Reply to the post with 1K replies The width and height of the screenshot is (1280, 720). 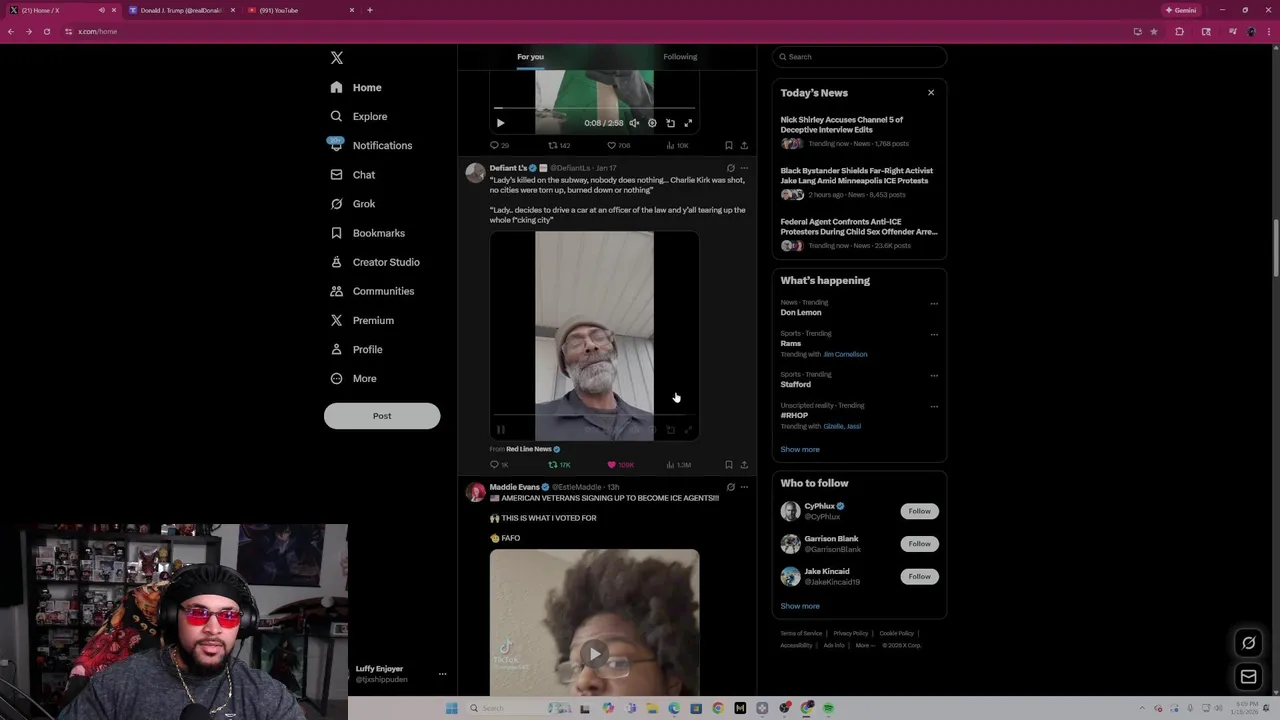499,465
